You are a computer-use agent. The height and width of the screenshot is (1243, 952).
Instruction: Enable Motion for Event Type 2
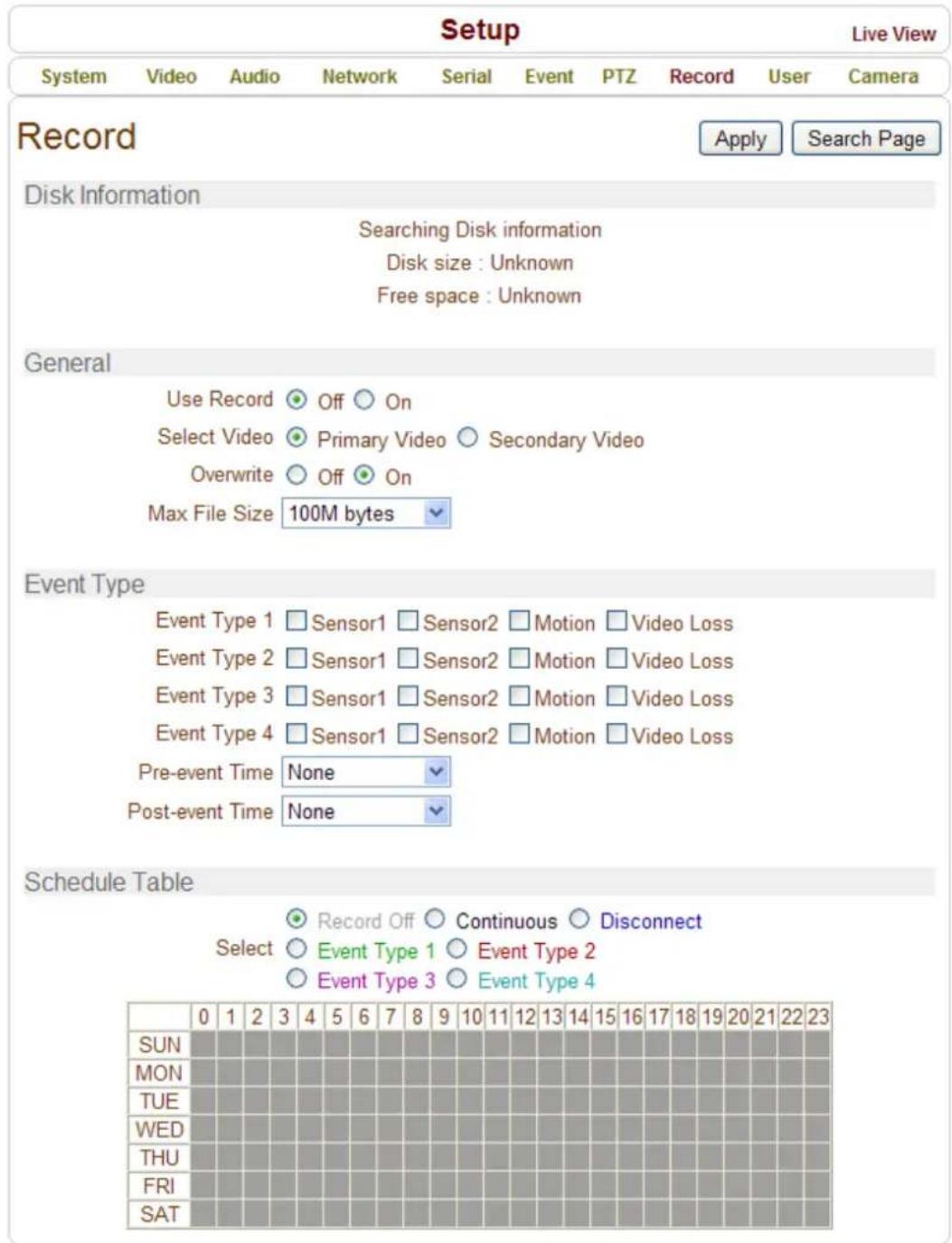pos(519,658)
